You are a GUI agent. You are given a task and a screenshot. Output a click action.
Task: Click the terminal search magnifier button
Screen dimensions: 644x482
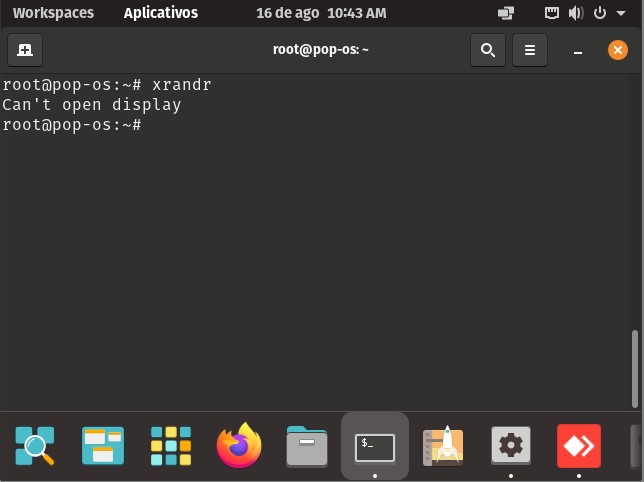click(x=487, y=50)
